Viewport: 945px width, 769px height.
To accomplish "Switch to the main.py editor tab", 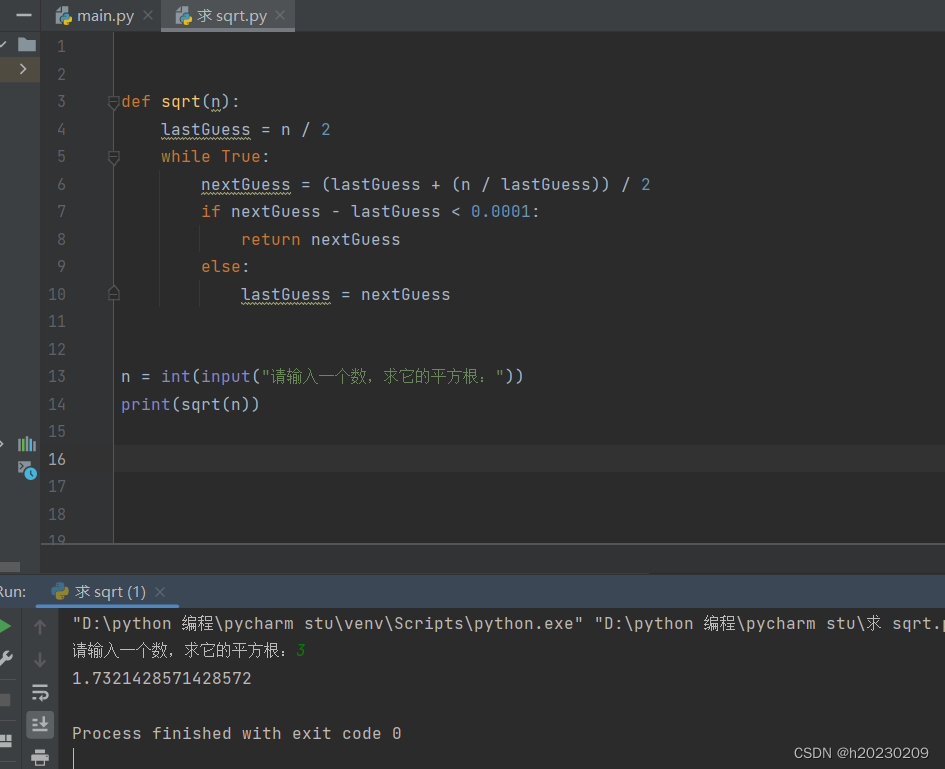I will [x=95, y=16].
